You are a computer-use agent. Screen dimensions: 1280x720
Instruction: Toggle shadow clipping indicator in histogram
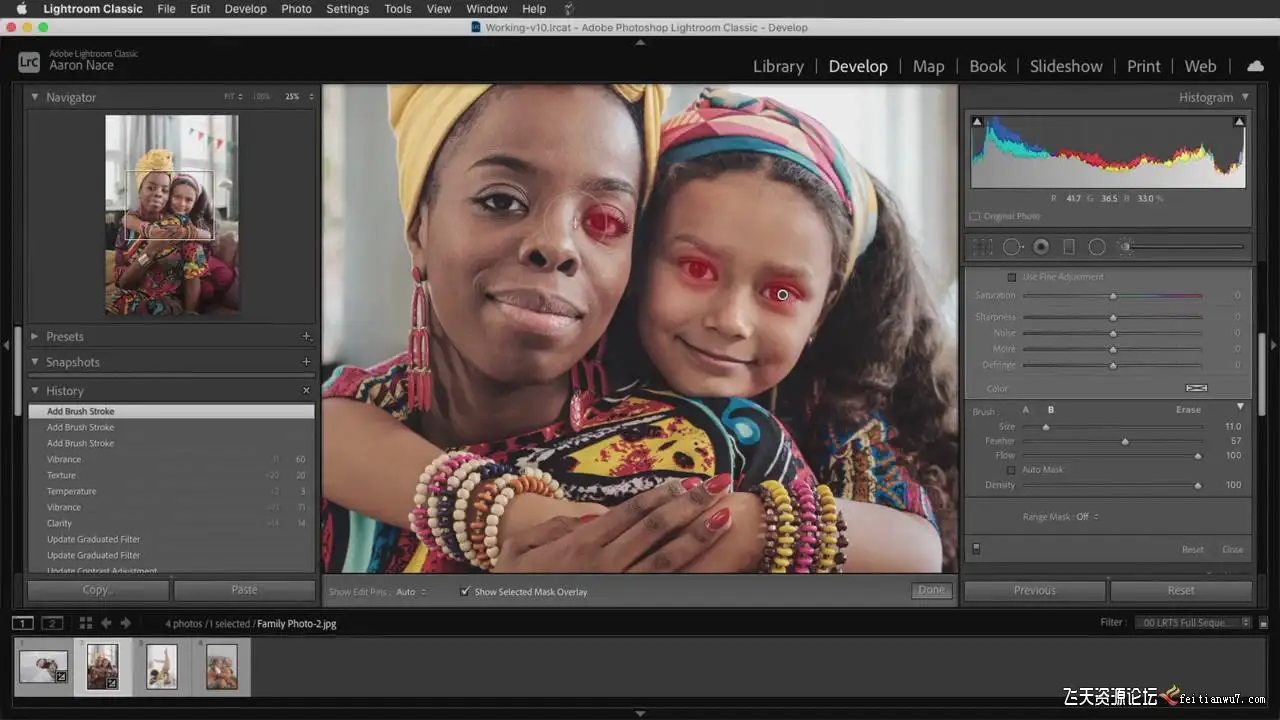point(977,122)
